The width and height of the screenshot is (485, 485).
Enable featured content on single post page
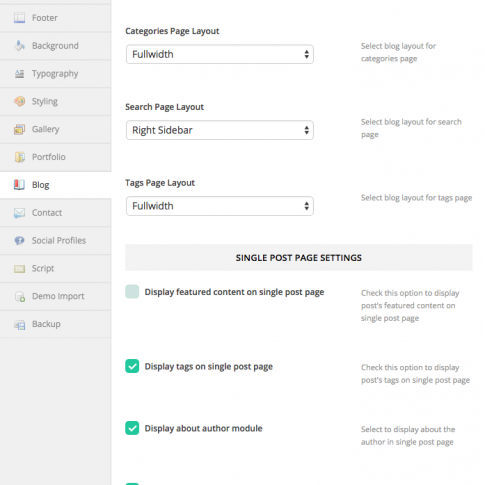pos(132,292)
